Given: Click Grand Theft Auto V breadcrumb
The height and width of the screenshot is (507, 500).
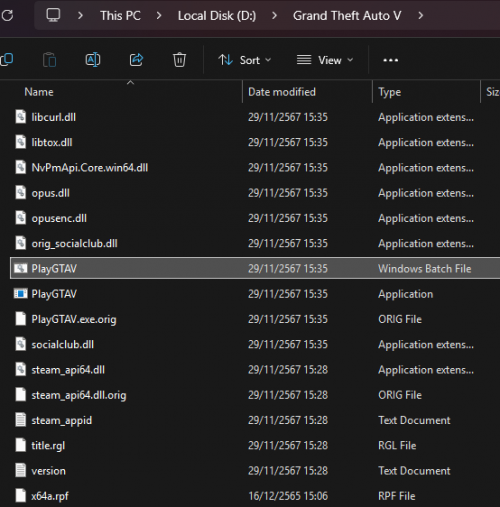Looking at the screenshot, I should [x=347, y=16].
